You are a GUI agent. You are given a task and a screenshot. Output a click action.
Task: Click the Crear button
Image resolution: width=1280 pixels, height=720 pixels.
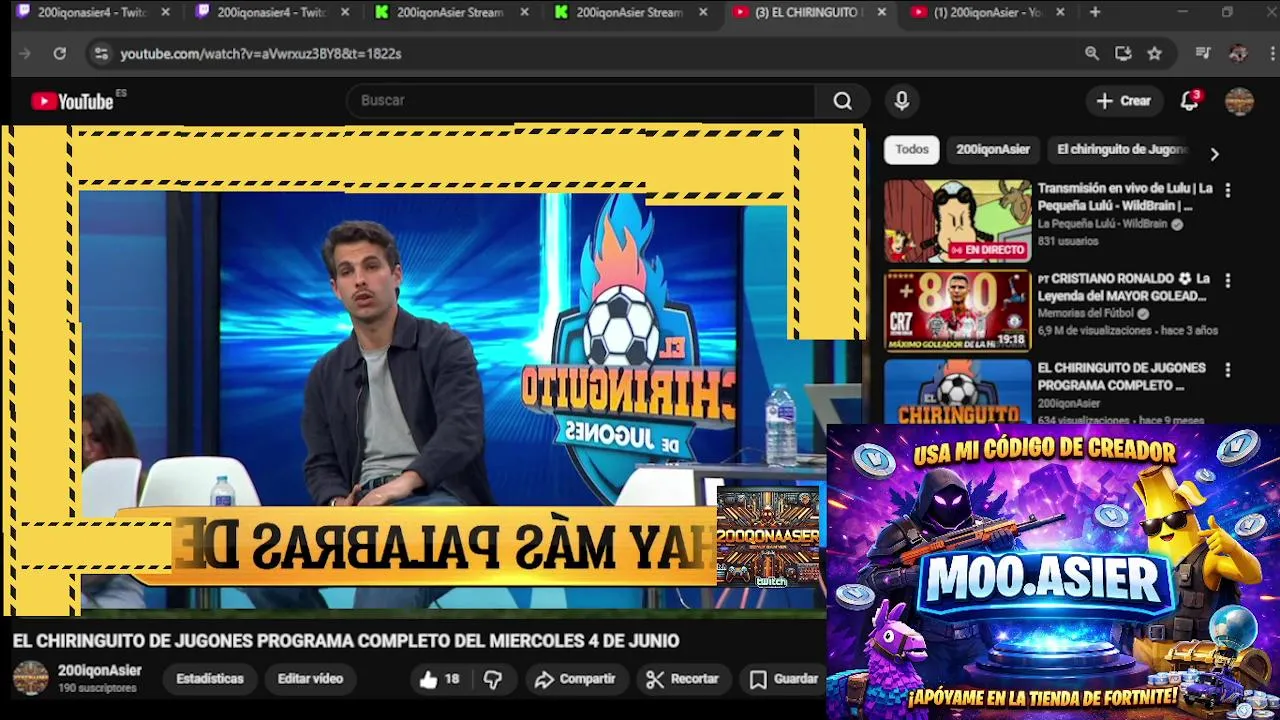click(x=1124, y=101)
